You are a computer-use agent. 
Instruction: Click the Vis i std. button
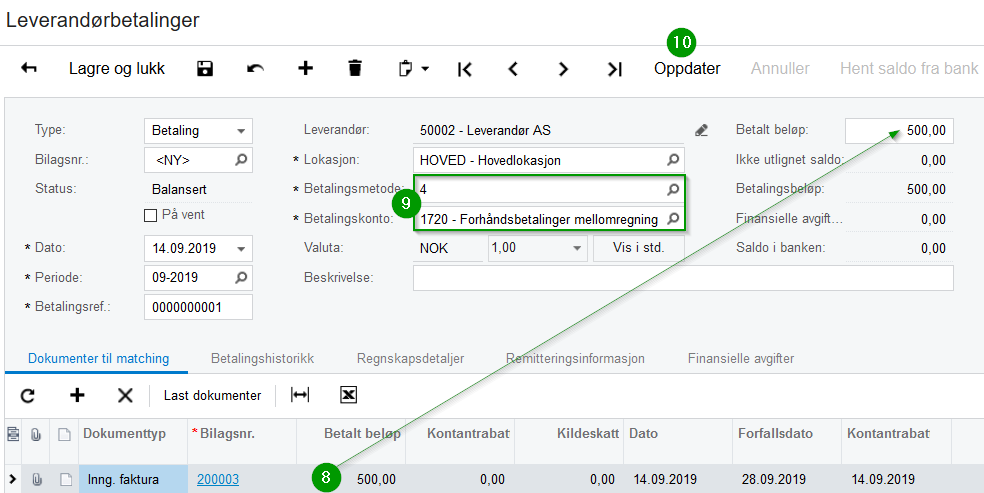click(x=638, y=248)
